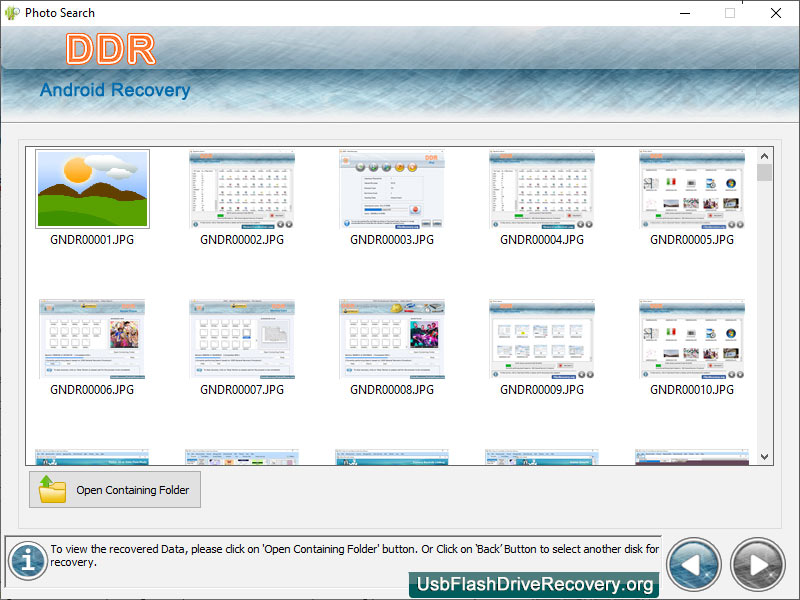Select thumbnail of GNDR00002.JPG
The image size is (800, 600).
242,189
